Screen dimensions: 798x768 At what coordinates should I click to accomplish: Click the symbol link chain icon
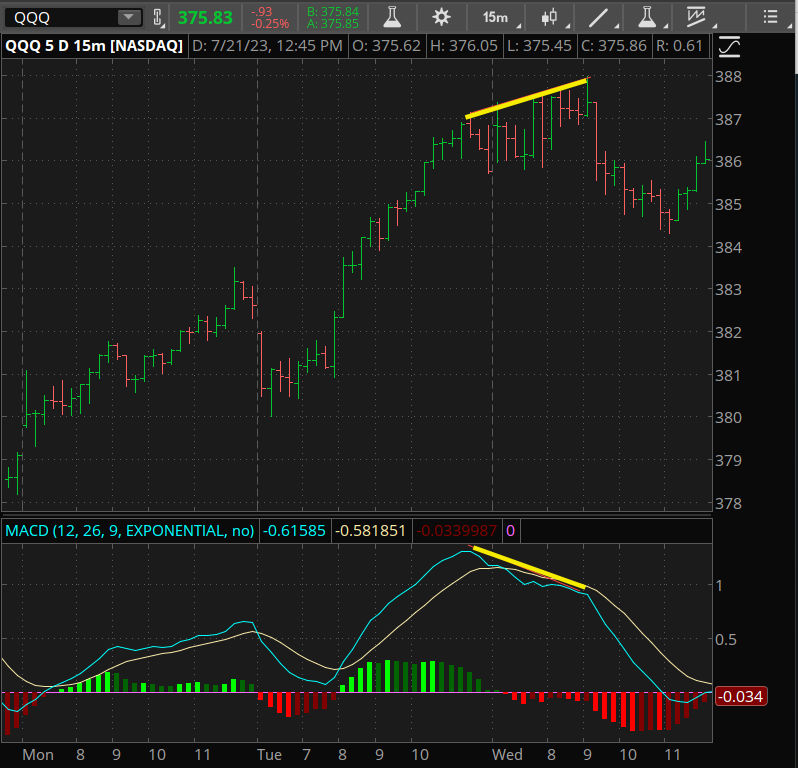(158, 18)
